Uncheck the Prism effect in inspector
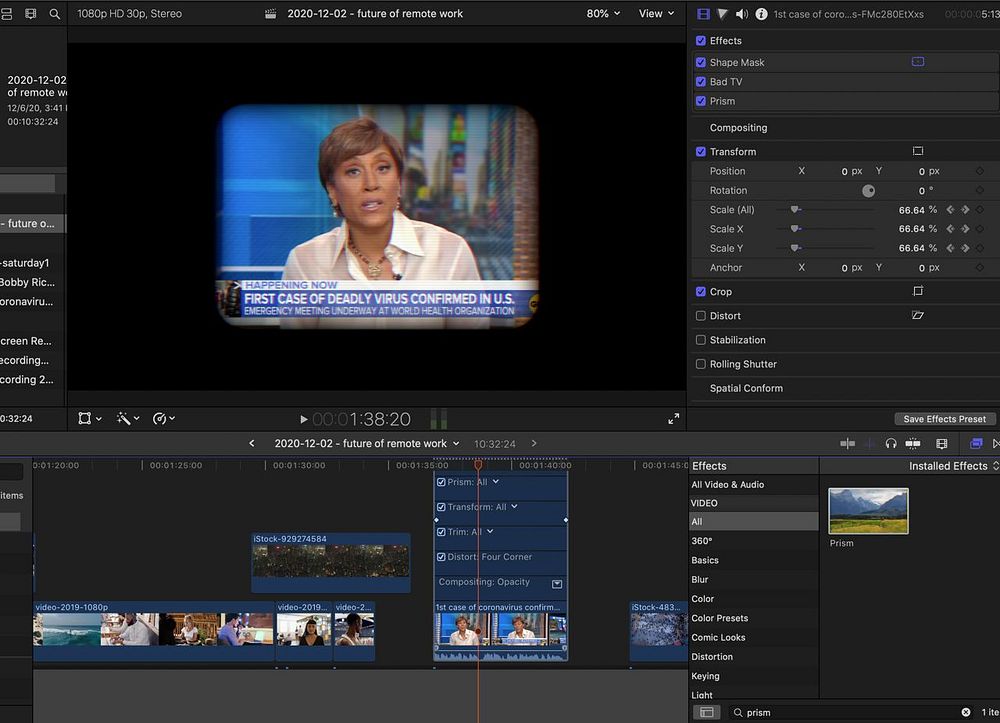 click(x=701, y=101)
